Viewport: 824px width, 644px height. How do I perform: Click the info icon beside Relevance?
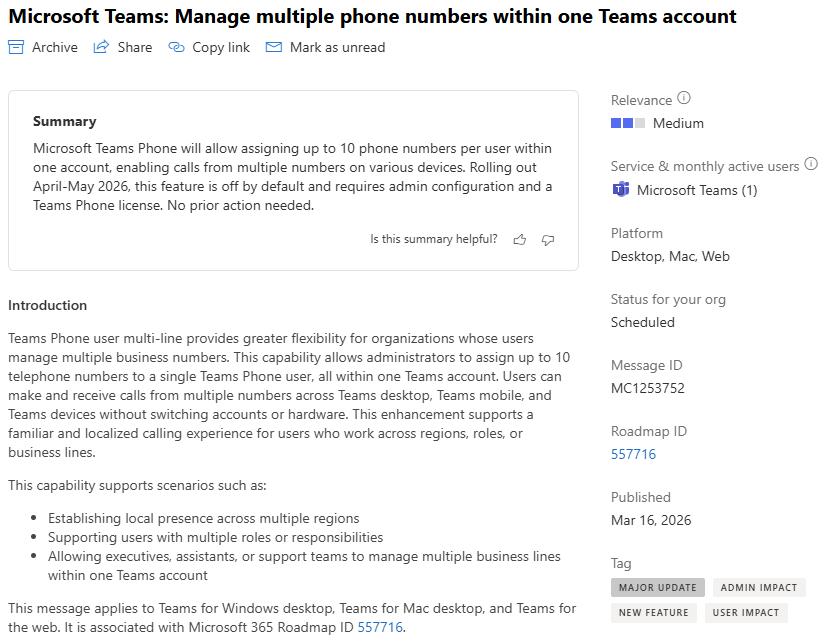684,98
